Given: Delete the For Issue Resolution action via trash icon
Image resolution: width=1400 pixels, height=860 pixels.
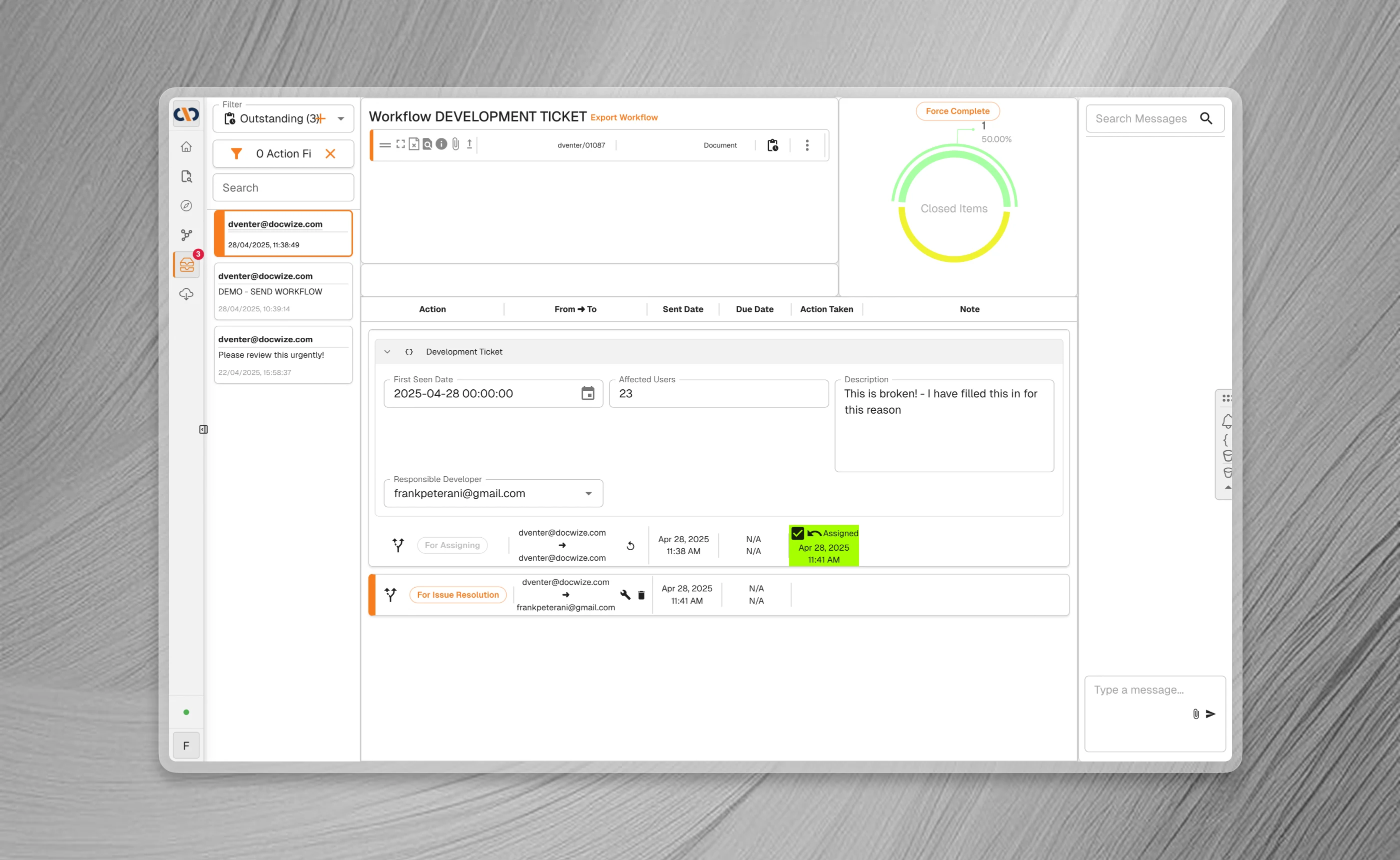Looking at the screenshot, I should coord(641,595).
